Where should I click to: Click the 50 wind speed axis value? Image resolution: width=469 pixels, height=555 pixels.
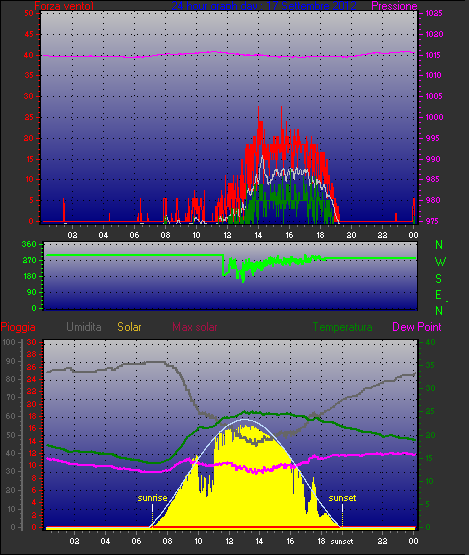29,13
